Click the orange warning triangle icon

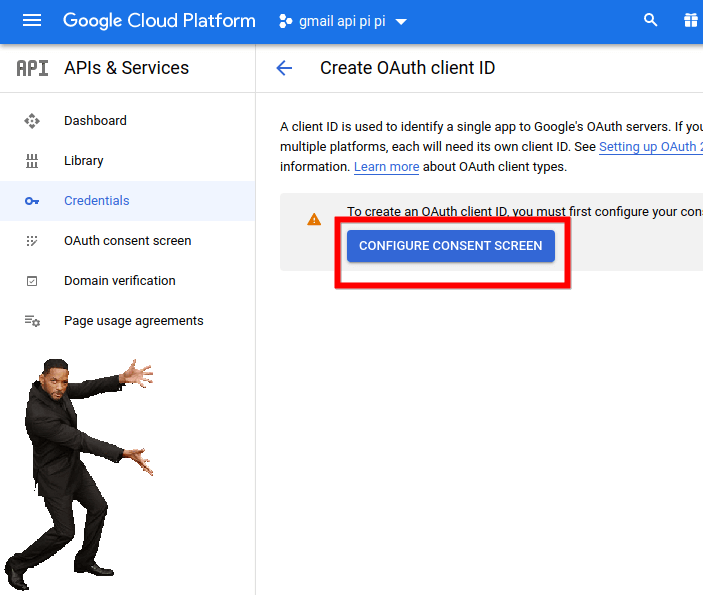pos(314,219)
